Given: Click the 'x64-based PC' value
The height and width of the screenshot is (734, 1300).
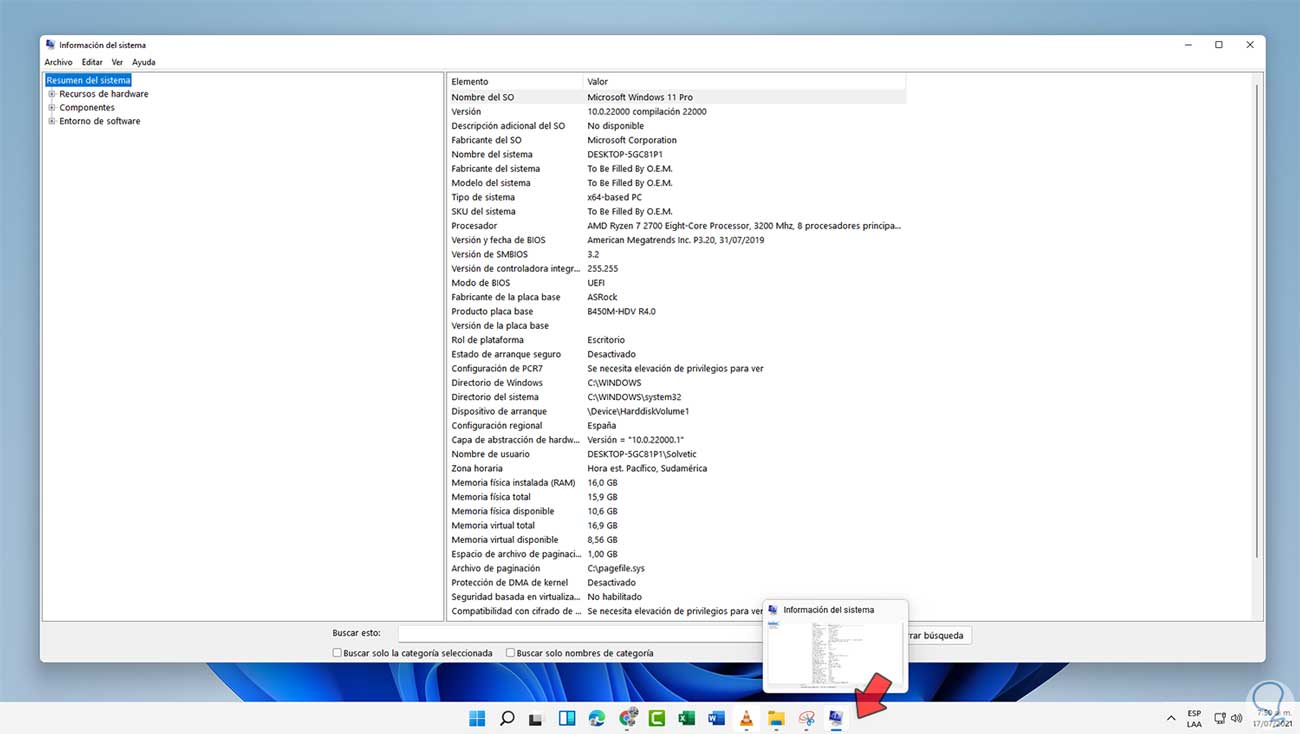Looking at the screenshot, I should [614, 197].
